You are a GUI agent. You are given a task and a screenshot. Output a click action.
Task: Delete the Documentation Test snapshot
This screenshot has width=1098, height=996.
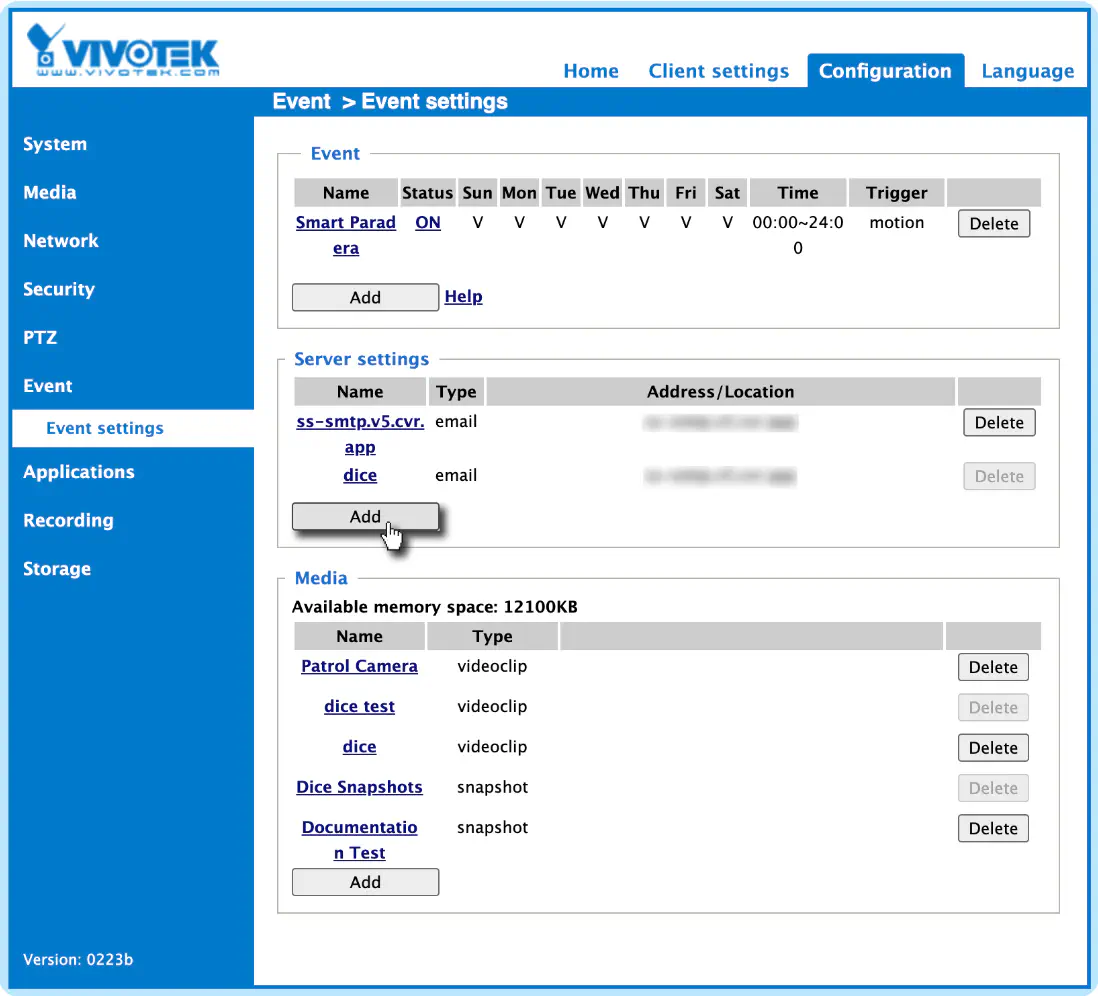993,828
